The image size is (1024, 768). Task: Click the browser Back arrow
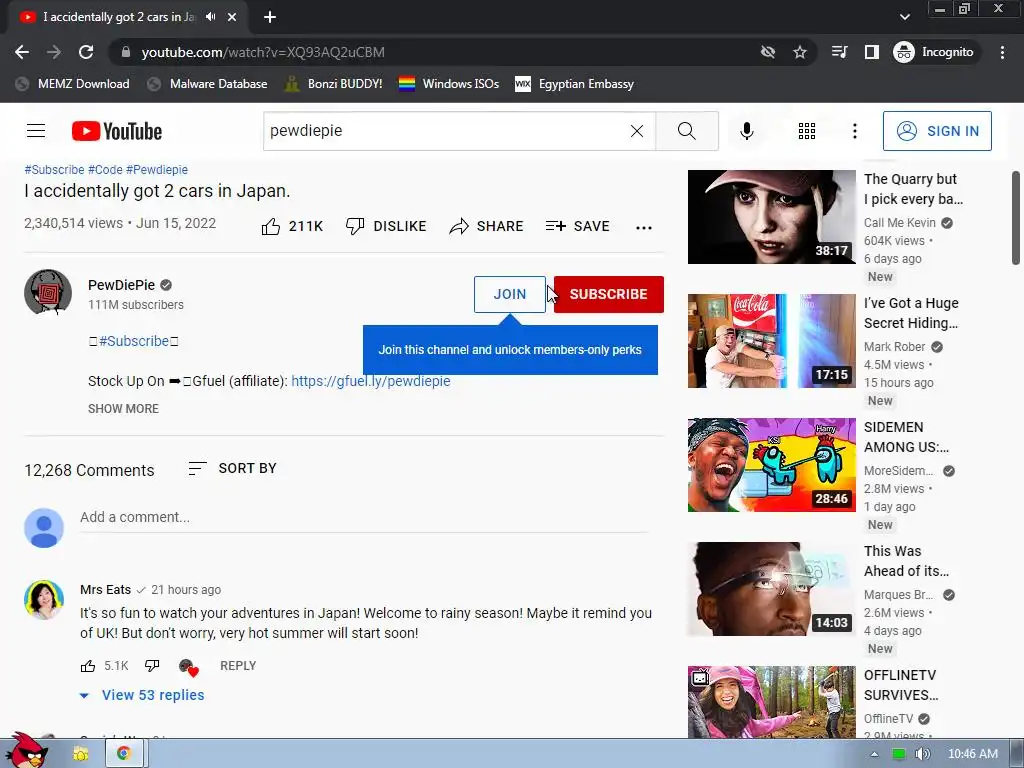(x=22, y=52)
